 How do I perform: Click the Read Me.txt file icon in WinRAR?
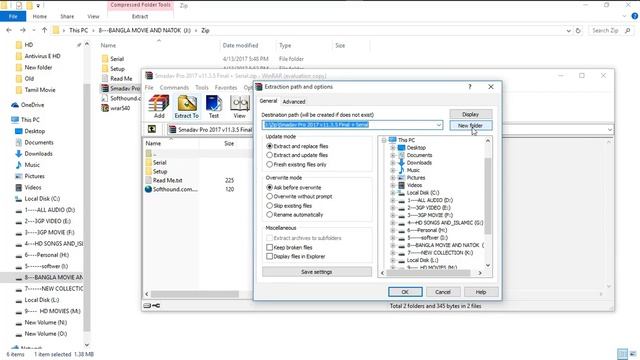pyautogui.click(x=149, y=180)
